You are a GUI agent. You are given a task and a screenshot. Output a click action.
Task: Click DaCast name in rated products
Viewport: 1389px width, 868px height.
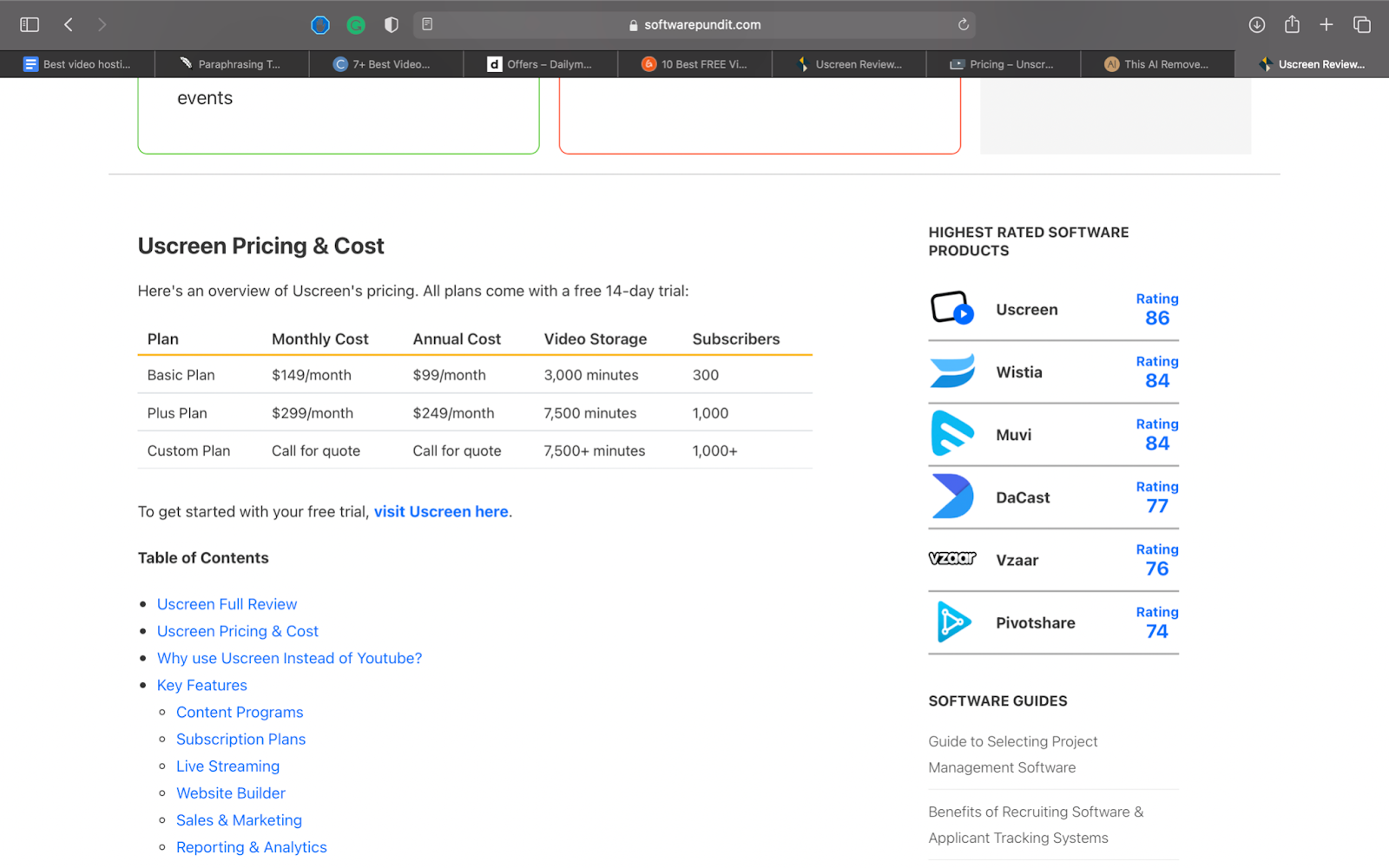pyautogui.click(x=1023, y=497)
